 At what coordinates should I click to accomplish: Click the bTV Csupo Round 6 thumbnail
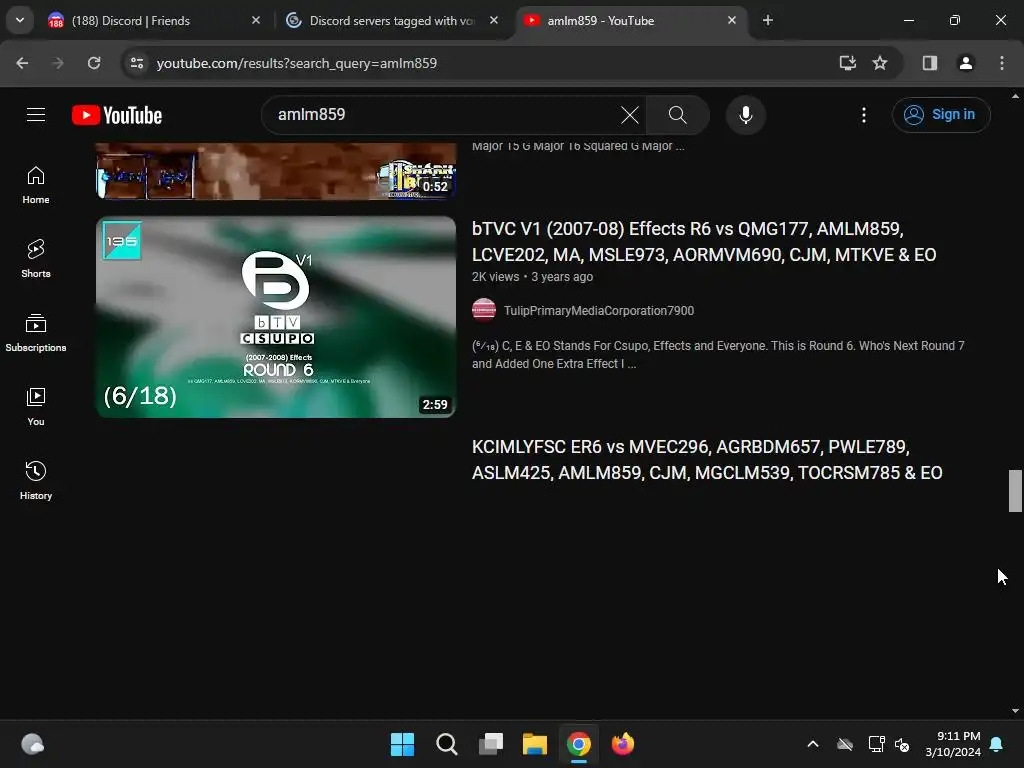[276, 317]
